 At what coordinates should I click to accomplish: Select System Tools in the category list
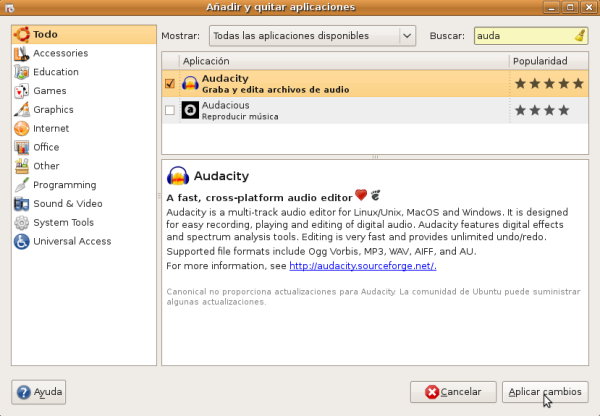coord(63,223)
